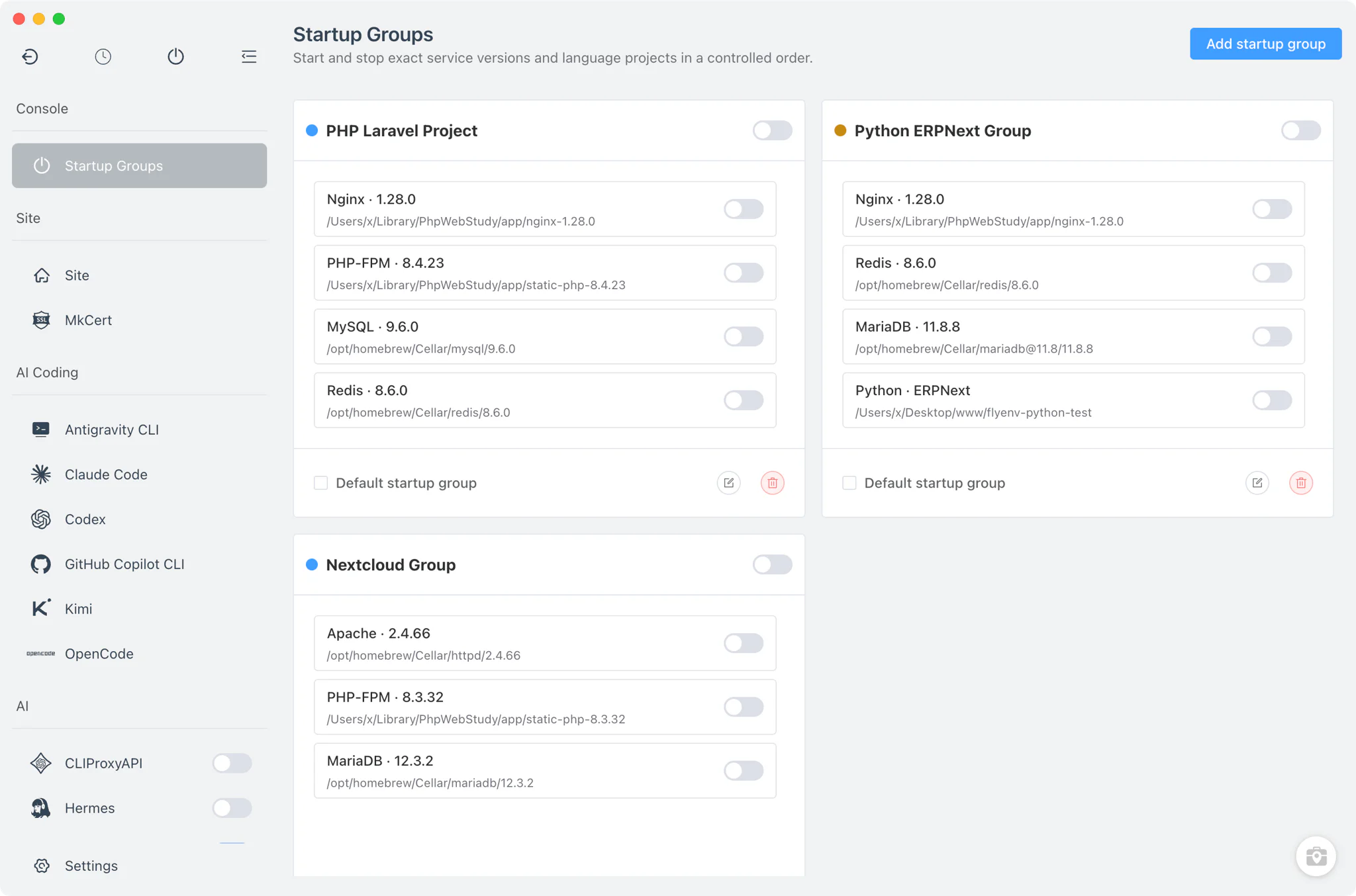Open Codex from the sidebar

(139, 519)
